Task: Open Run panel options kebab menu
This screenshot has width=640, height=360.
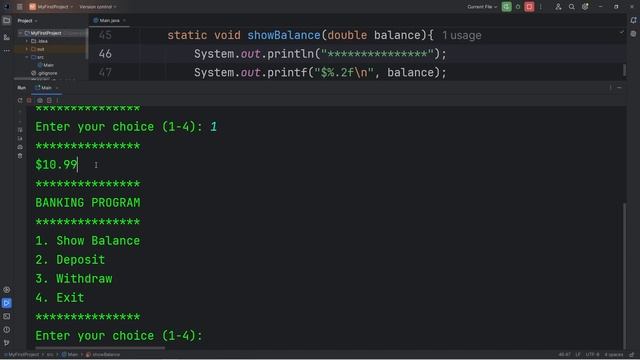Action: (610, 88)
